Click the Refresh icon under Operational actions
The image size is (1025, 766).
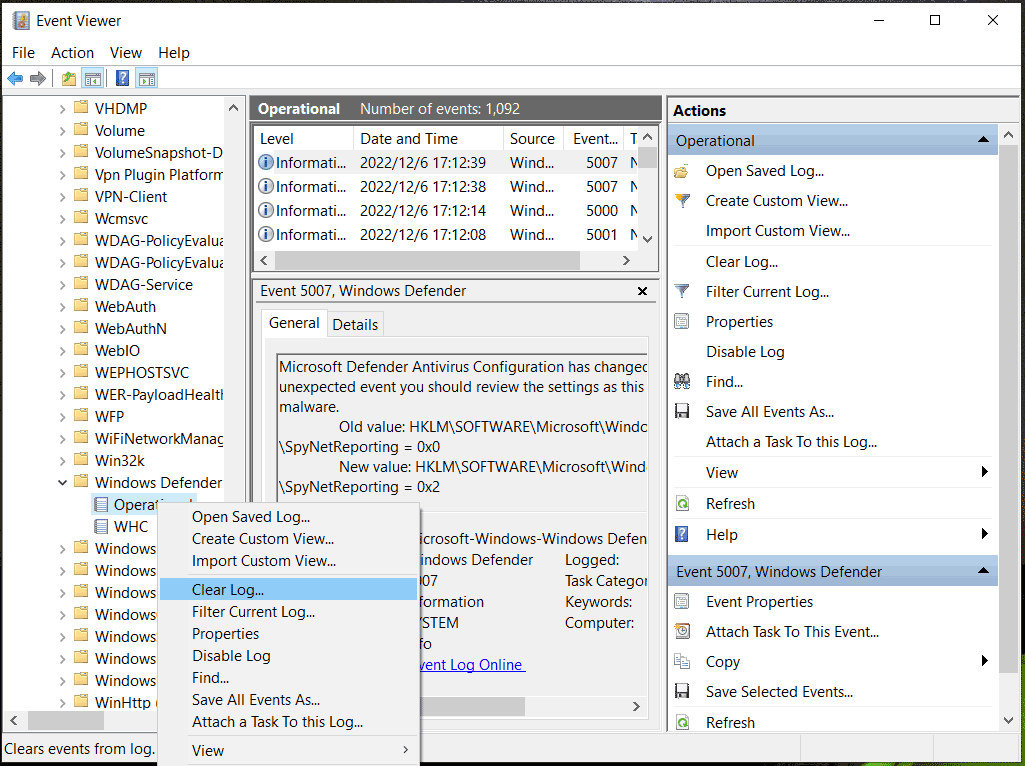(x=682, y=504)
